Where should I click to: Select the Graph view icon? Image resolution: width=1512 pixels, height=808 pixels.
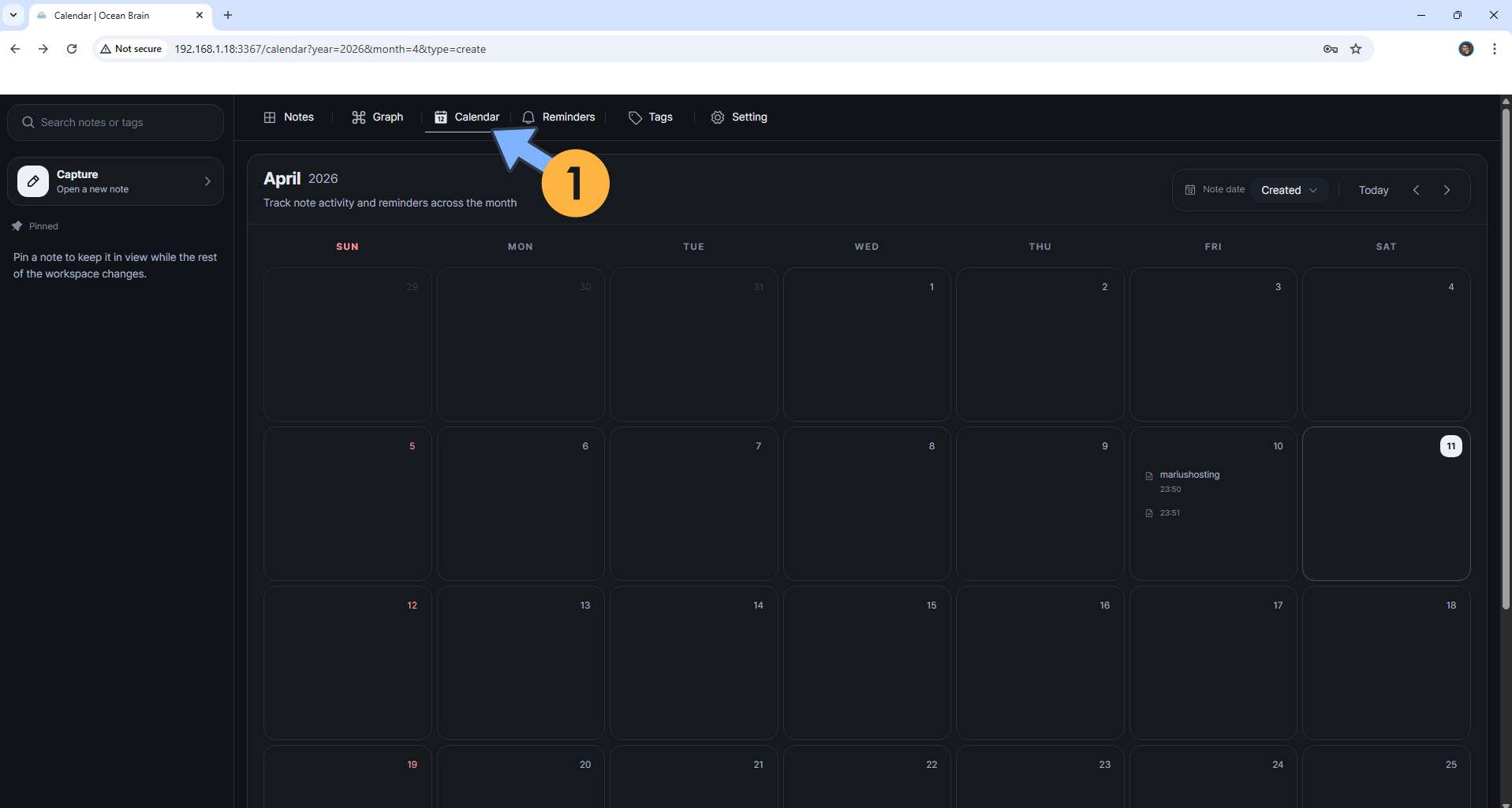pos(359,117)
